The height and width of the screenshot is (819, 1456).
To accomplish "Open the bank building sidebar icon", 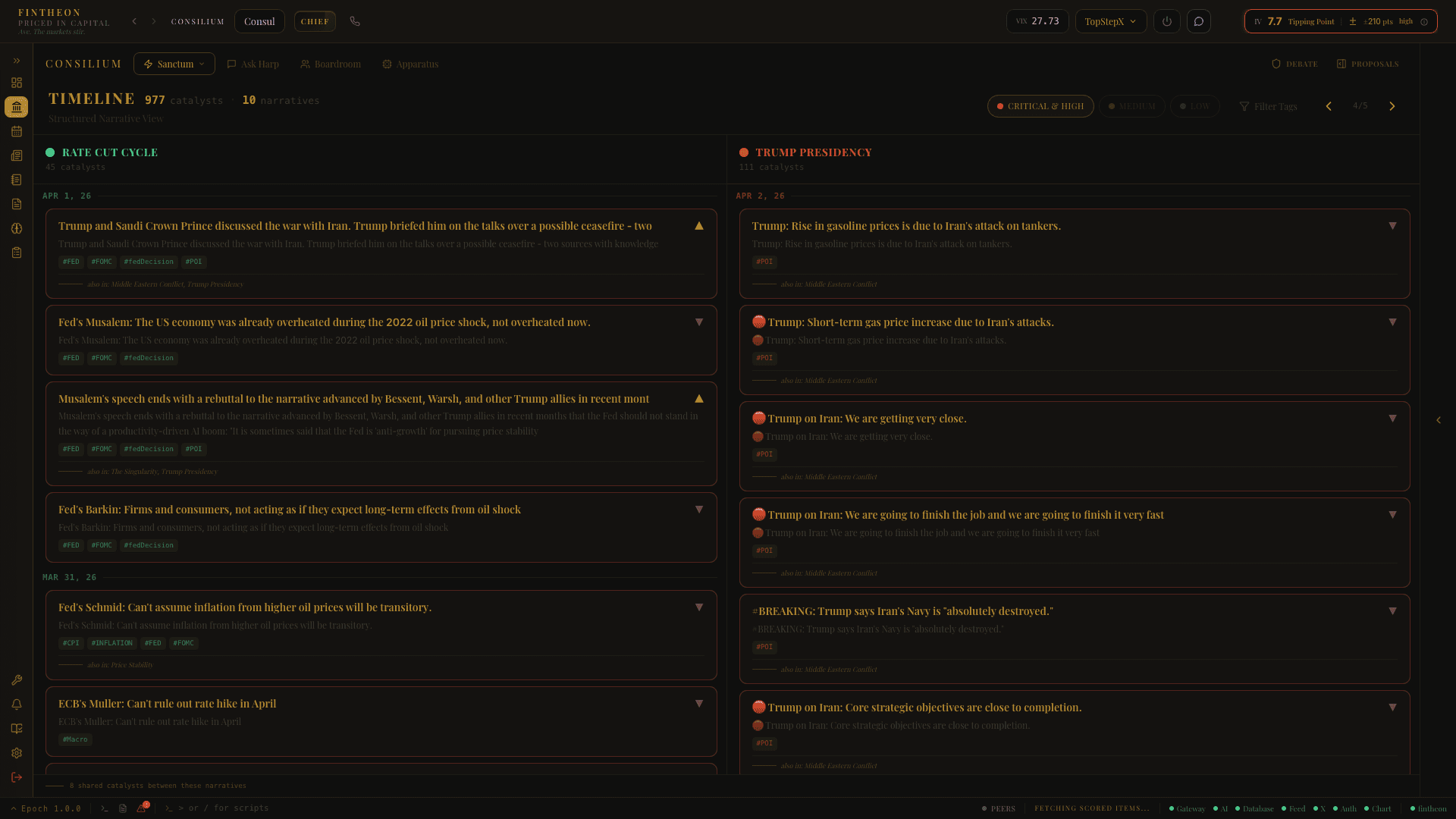I will (16, 107).
